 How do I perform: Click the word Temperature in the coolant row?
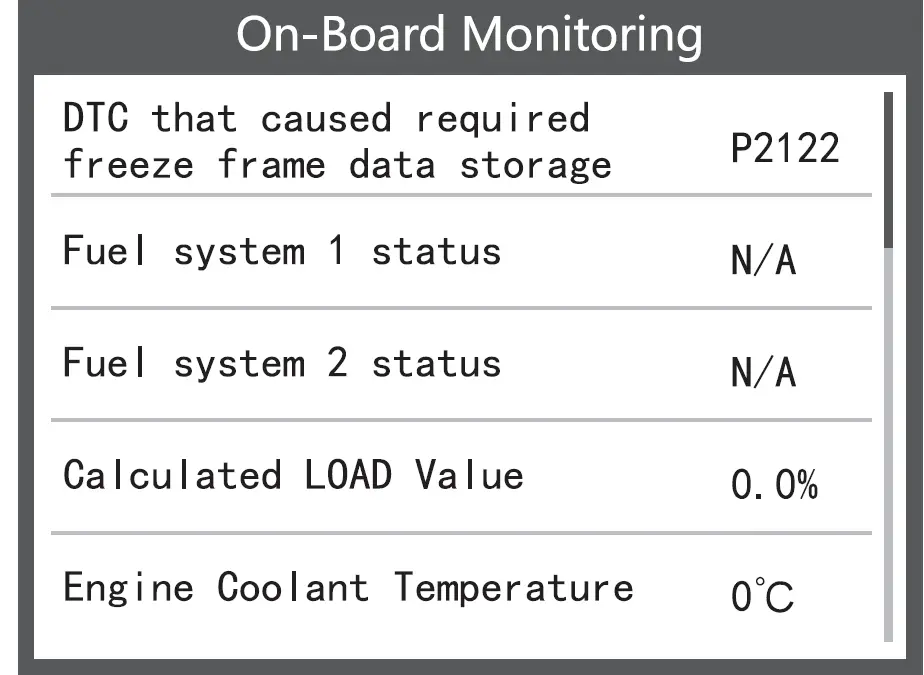click(x=513, y=587)
